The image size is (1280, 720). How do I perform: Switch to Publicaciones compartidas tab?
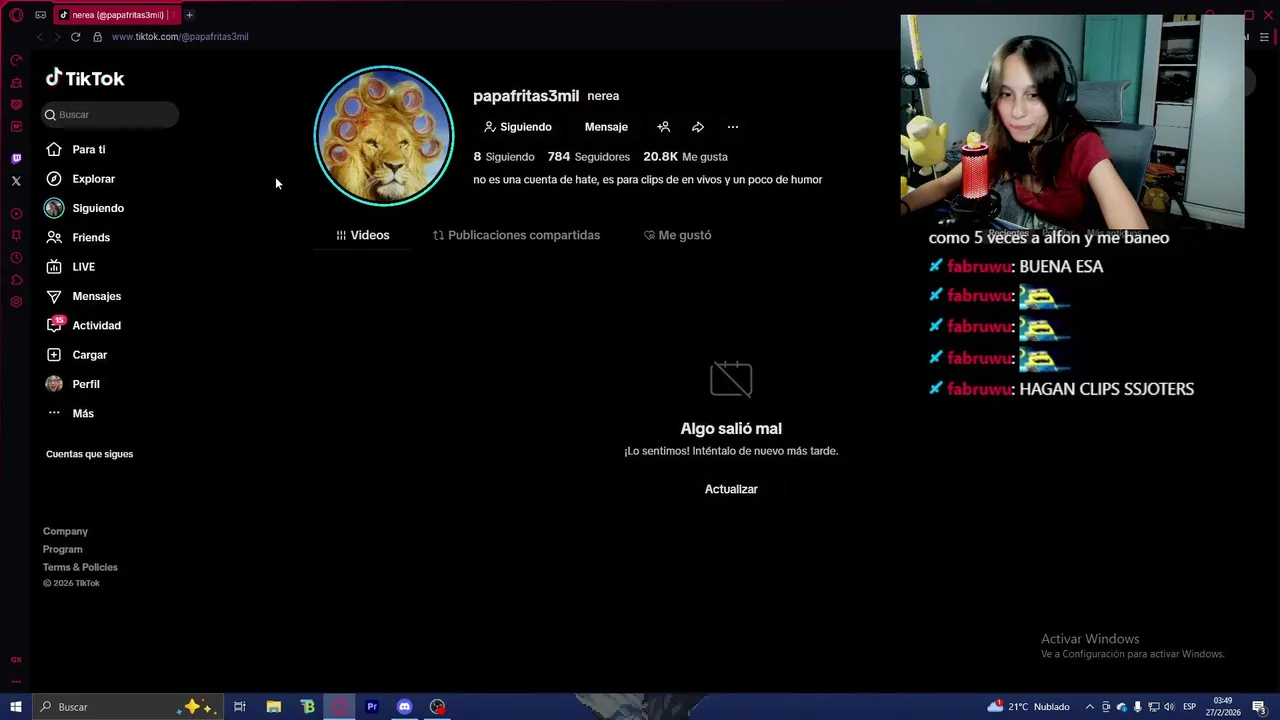tap(516, 235)
